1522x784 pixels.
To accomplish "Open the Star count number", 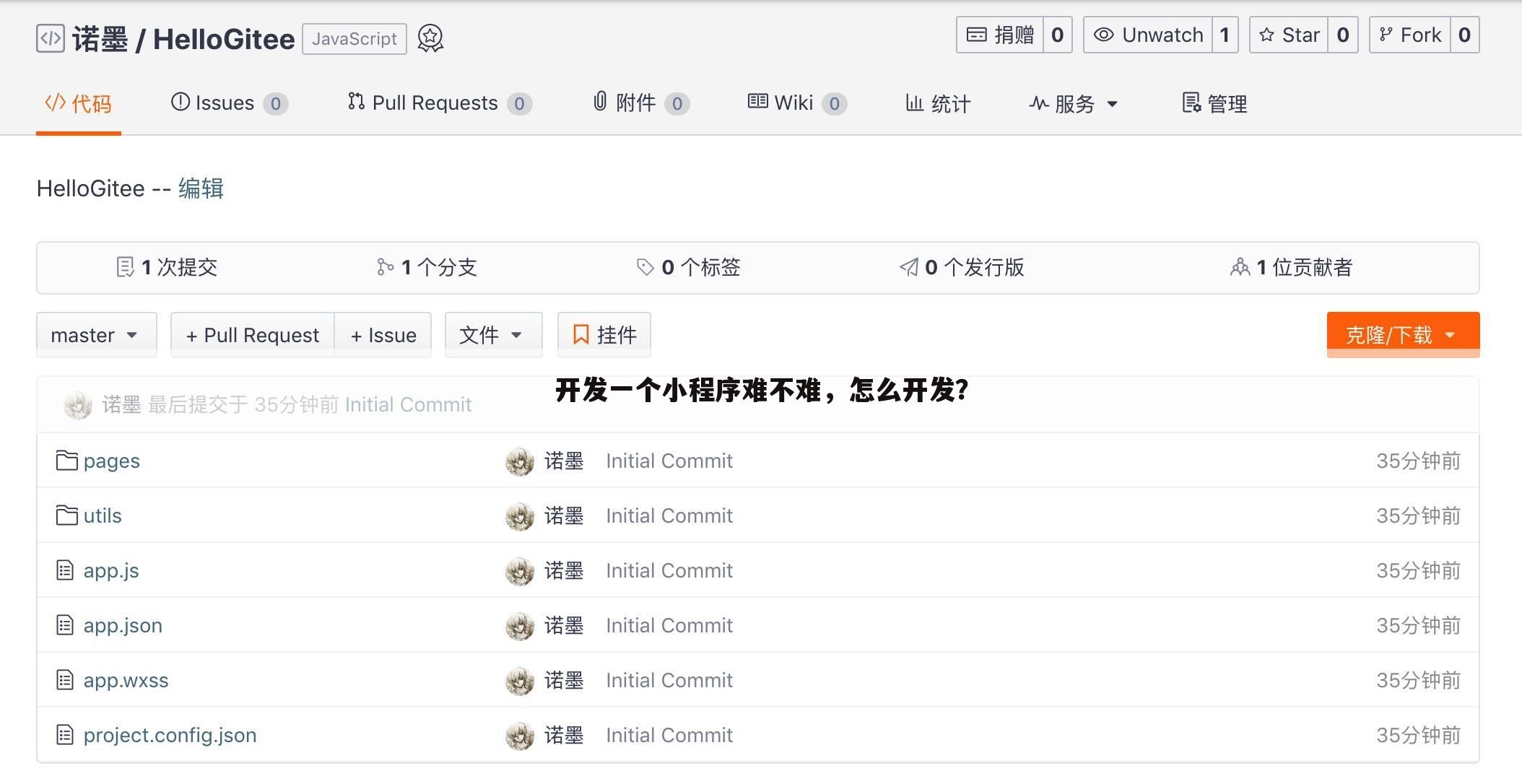I will pyautogui.click(x=1343, y=35).
